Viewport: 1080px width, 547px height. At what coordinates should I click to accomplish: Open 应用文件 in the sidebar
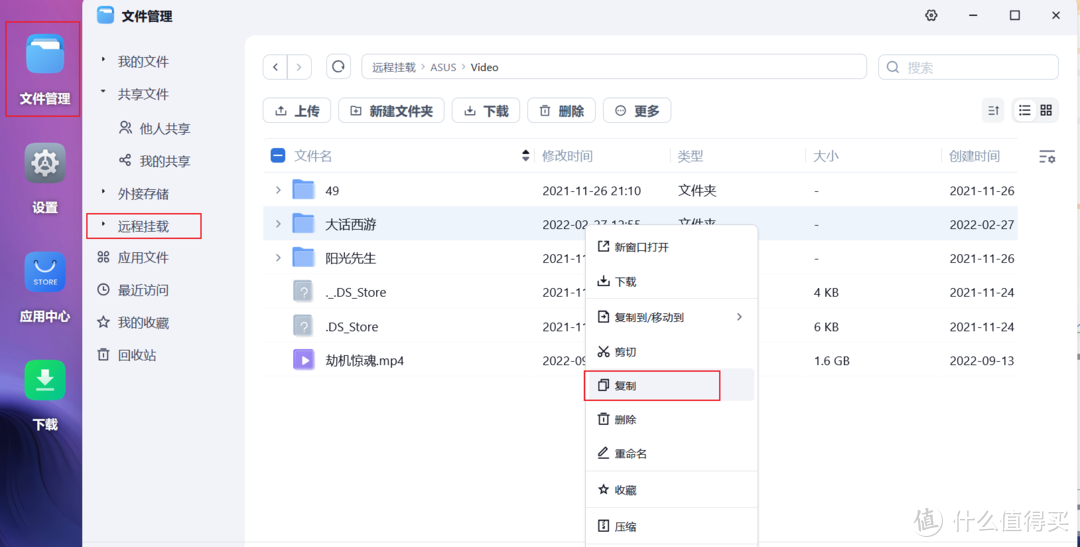[x=133, y=258]
